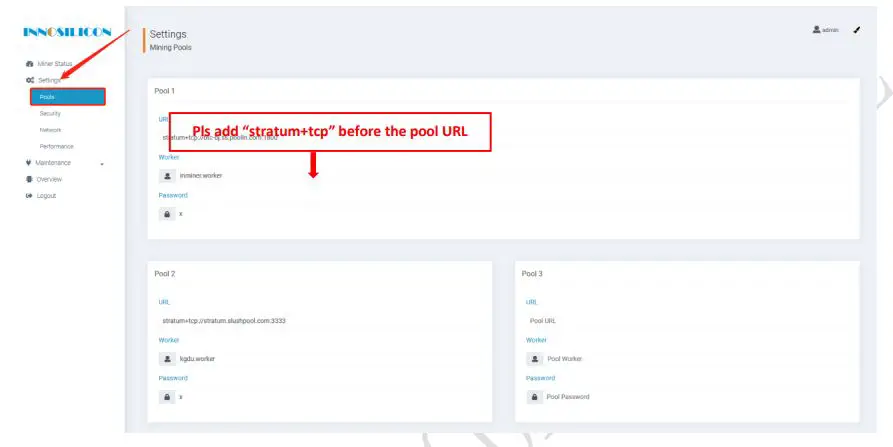Screen dimensions: 893x447
Task: Click the Pool 3 heading
Action: point(532,274)
